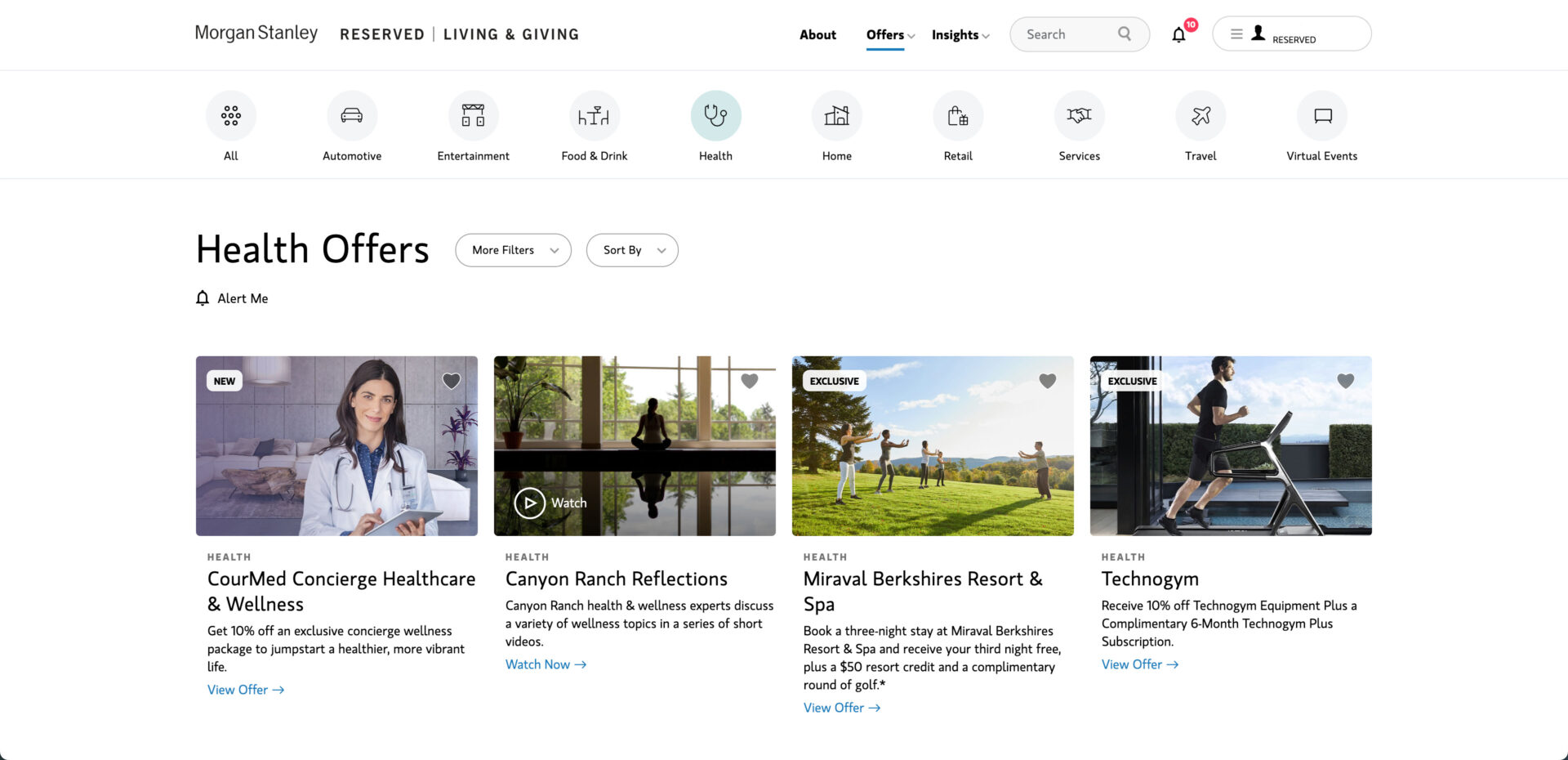
Task: Open the Technogym treadmill image
Action: point(1231,446)
